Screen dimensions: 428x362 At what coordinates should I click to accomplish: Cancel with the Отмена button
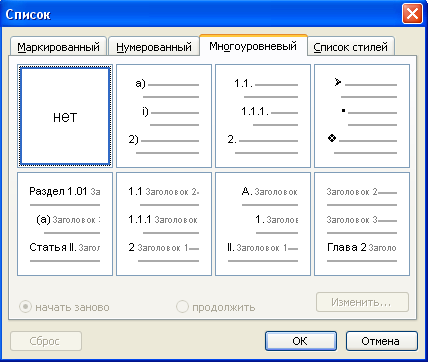click(x=382, y=341)
